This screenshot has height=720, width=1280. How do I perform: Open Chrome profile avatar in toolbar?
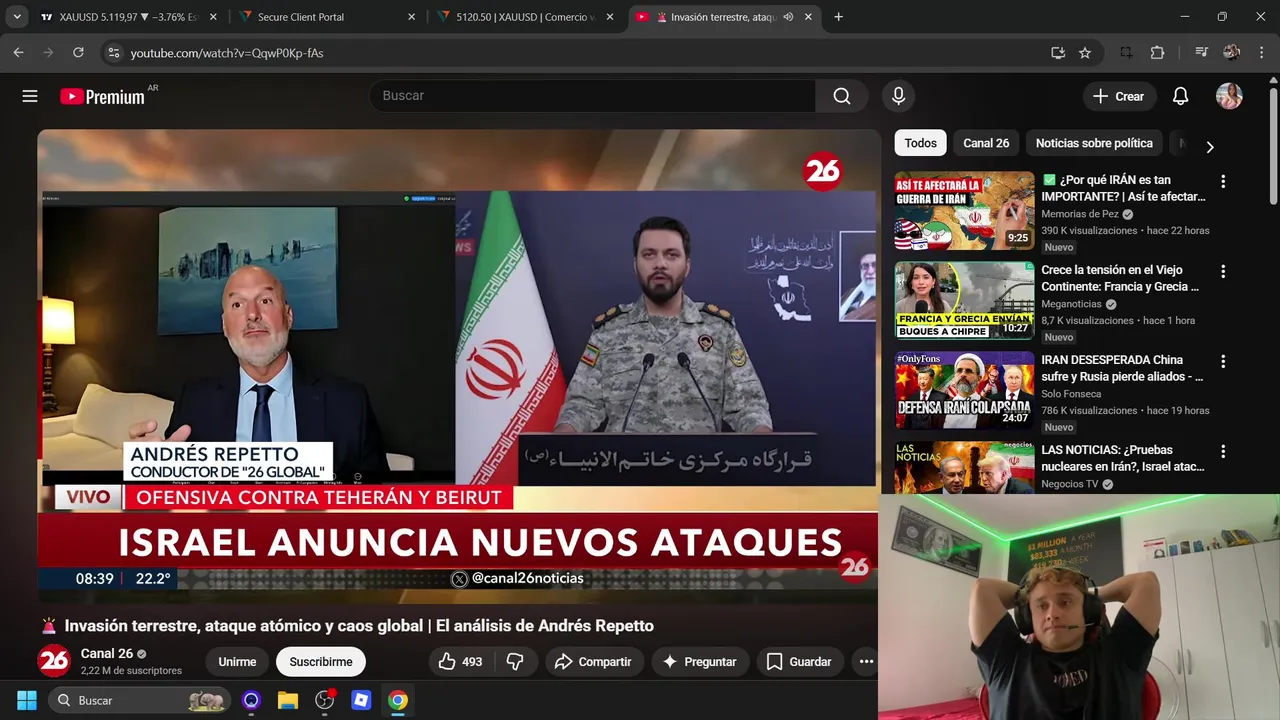coord(1231,53)
